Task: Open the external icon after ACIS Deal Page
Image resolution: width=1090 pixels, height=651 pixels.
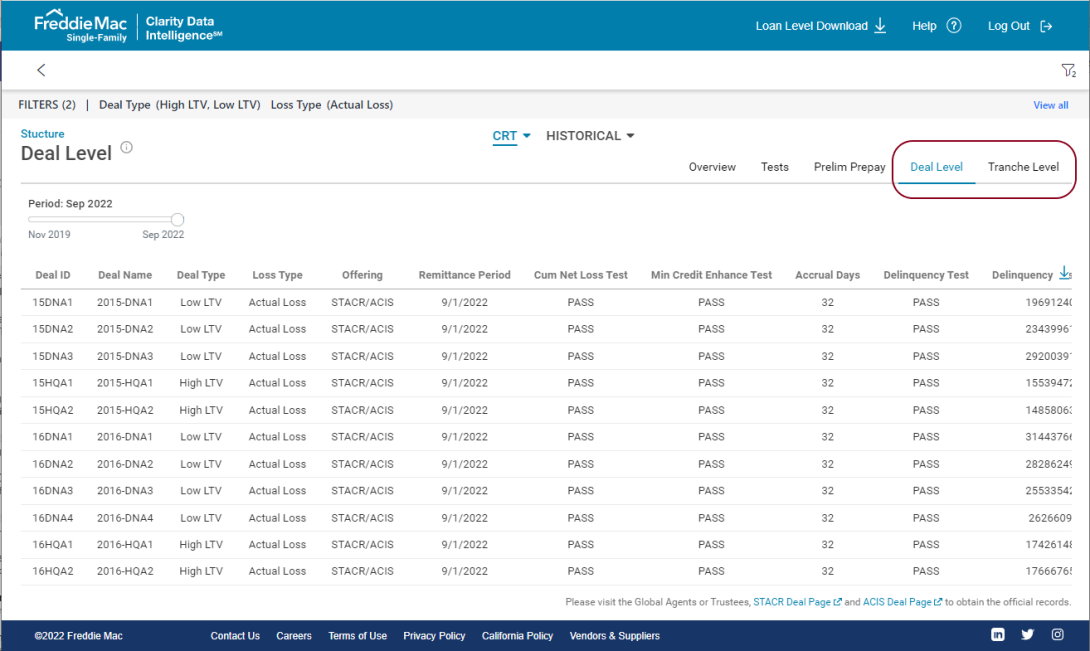Action: pyautogui.click(x=938, y=602)
